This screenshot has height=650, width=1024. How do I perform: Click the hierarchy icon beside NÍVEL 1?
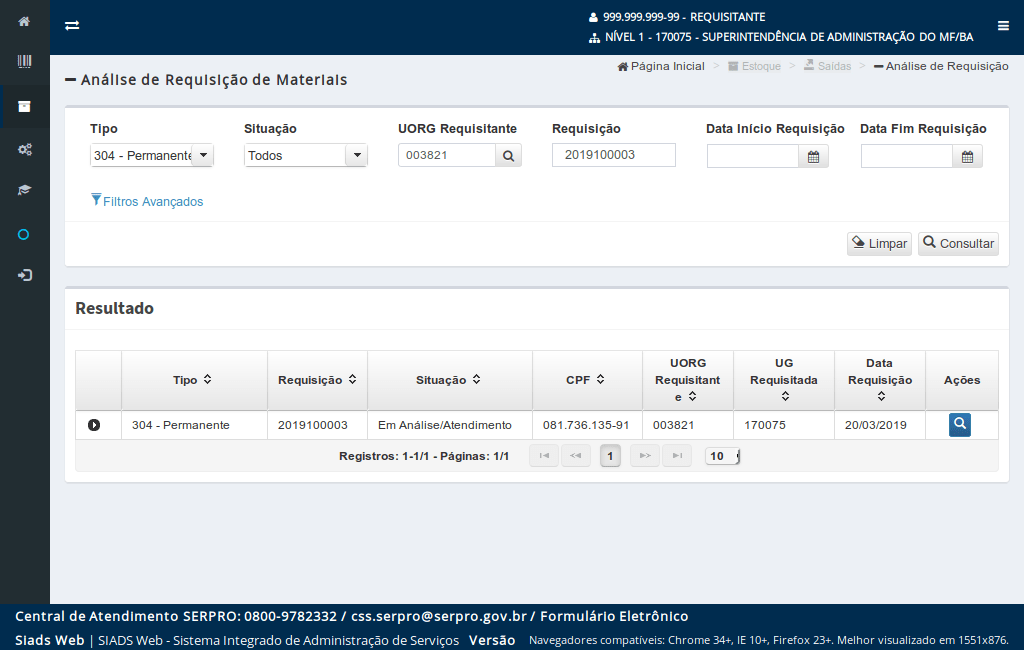[x=594, y=38]
